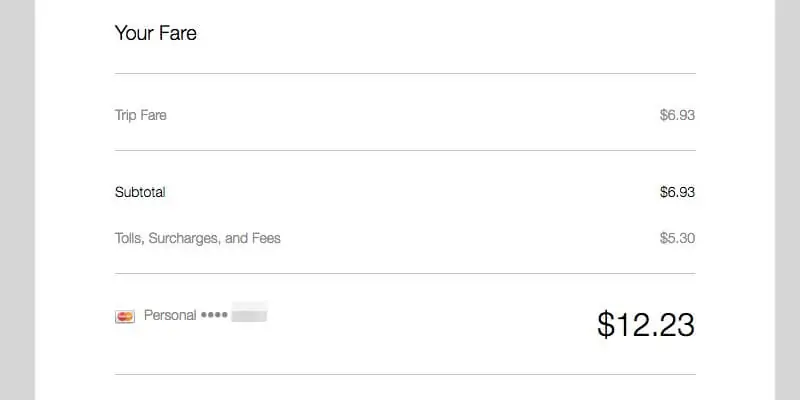Click the blurred card last digits
This screenshot has height=400, width=800.
tap(249, 312)
